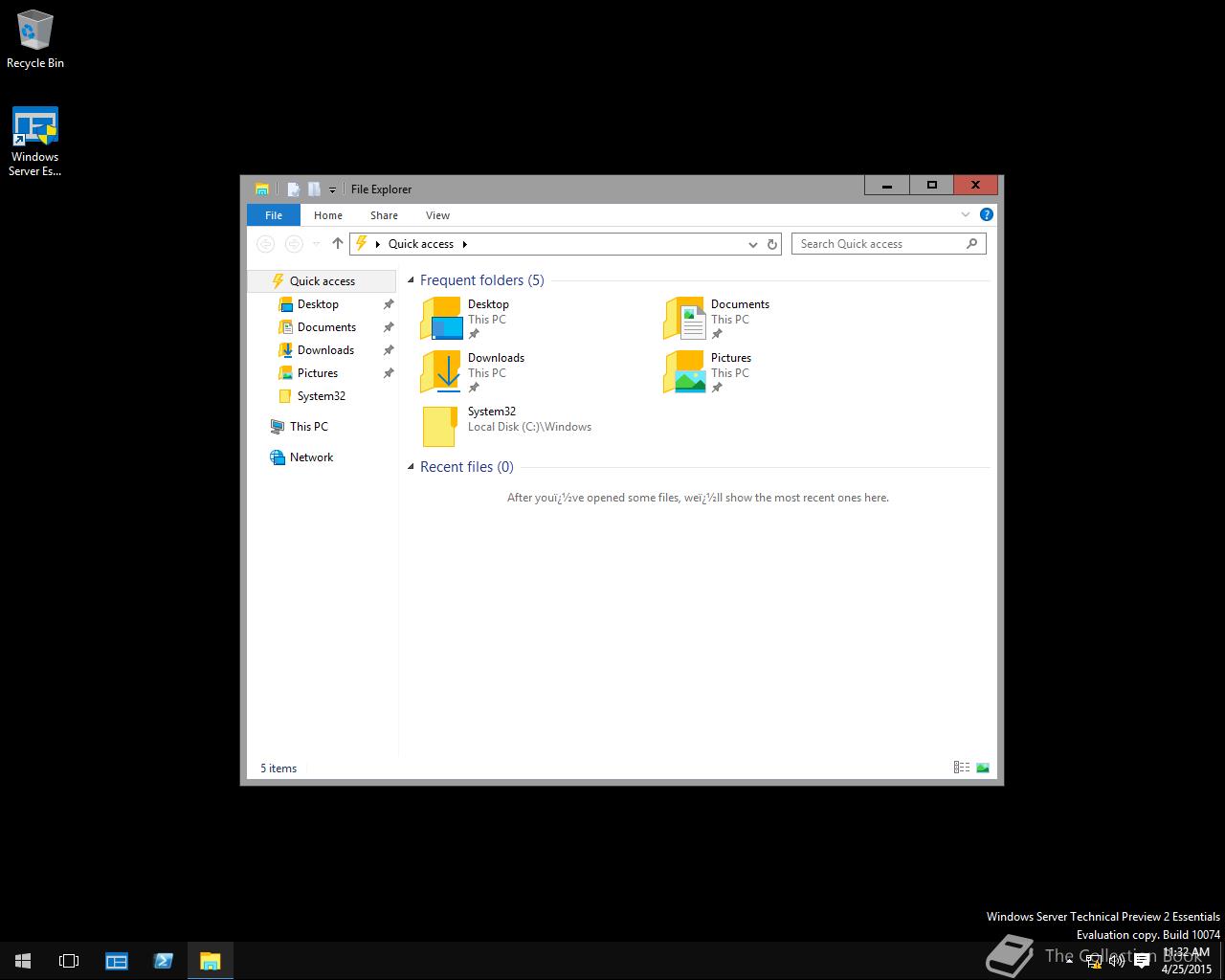Switch to the Home ribbon tab

click(x=328, y=215)
